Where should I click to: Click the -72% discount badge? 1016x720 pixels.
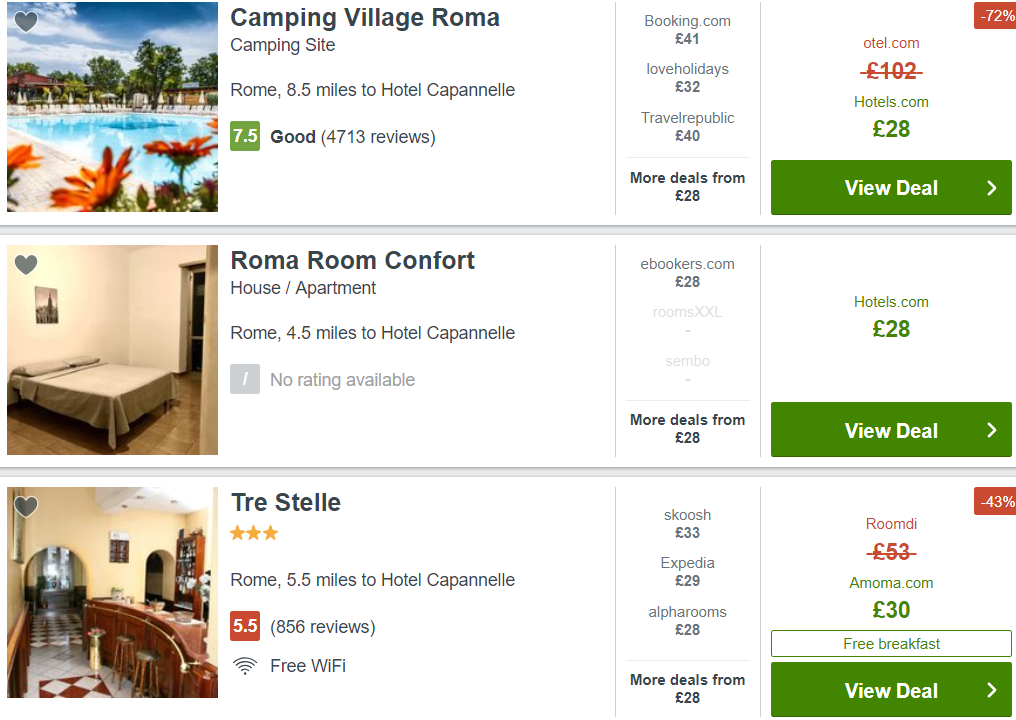tap(995, 16)
